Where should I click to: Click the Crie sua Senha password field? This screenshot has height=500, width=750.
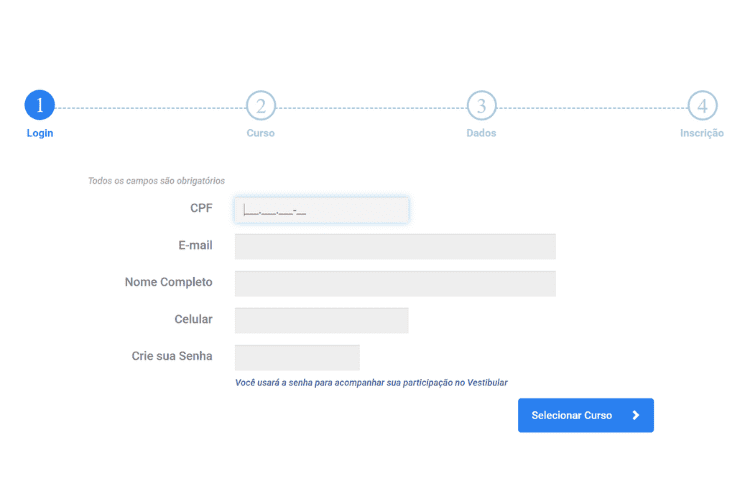297,357
